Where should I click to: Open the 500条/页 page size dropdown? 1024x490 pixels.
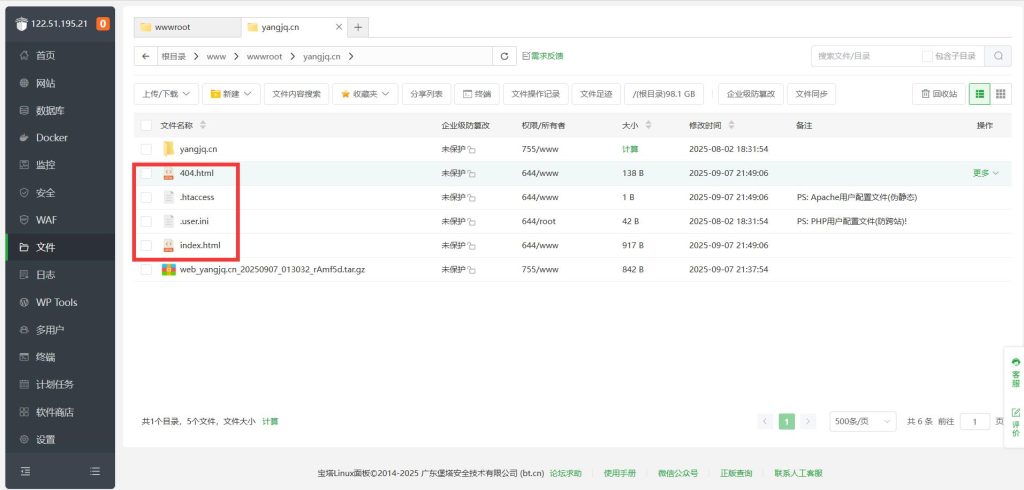click(863, 421)
